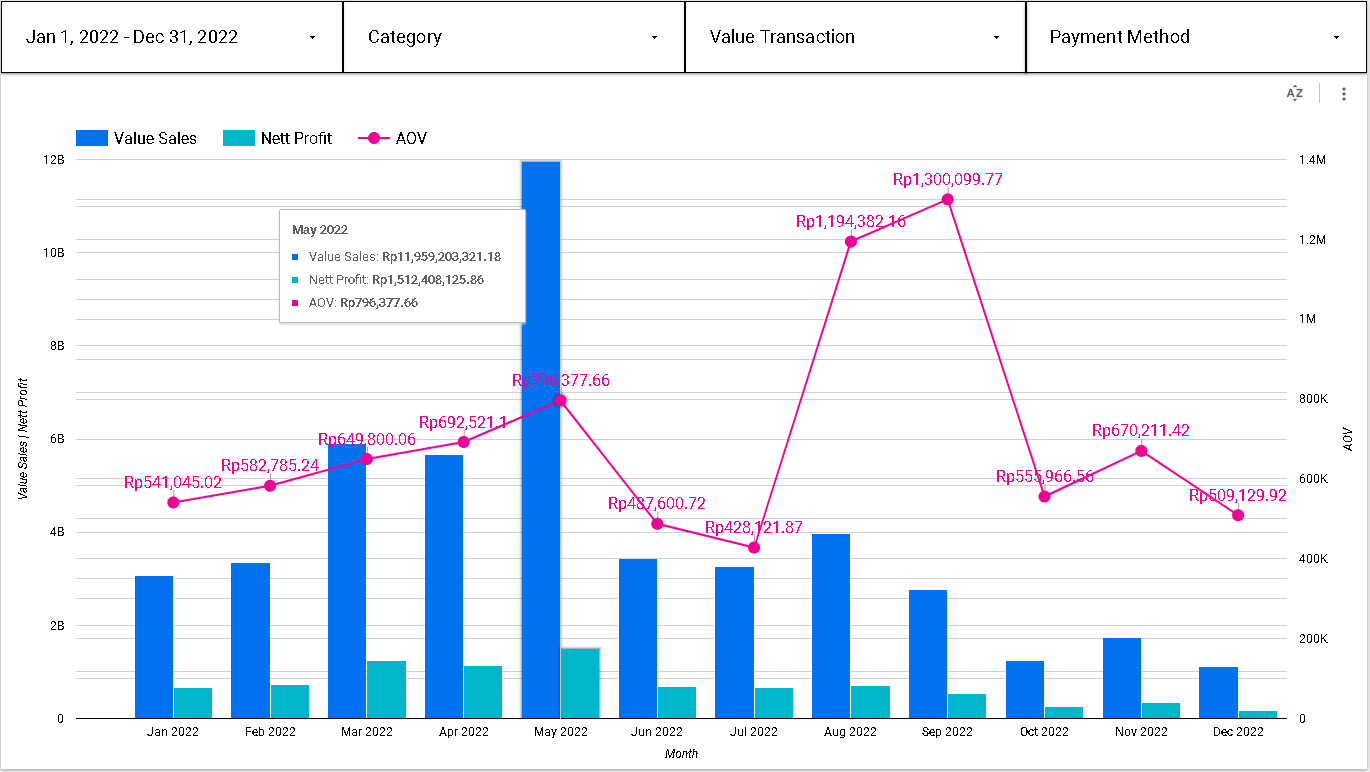Click the Nov 2022 Value Sales bar
This screenshot has width=1370, height=772.
tap(1121, 677)
